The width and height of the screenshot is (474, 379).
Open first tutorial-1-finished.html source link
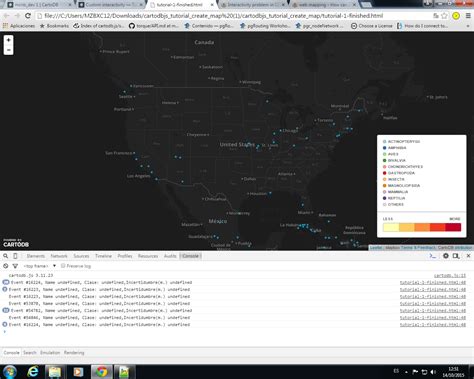tap(433, 282)
